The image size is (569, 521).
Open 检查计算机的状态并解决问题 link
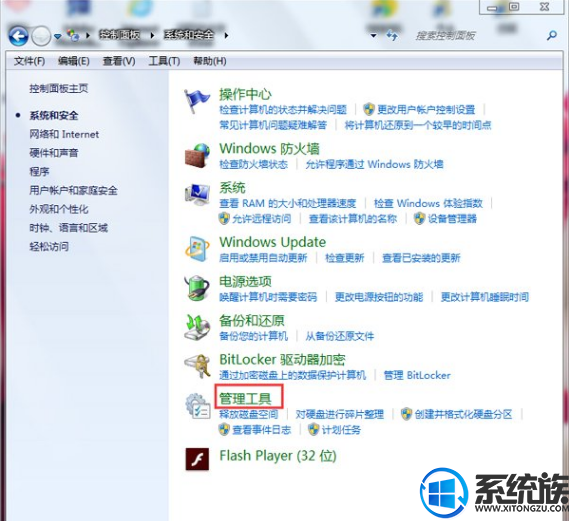283,110
